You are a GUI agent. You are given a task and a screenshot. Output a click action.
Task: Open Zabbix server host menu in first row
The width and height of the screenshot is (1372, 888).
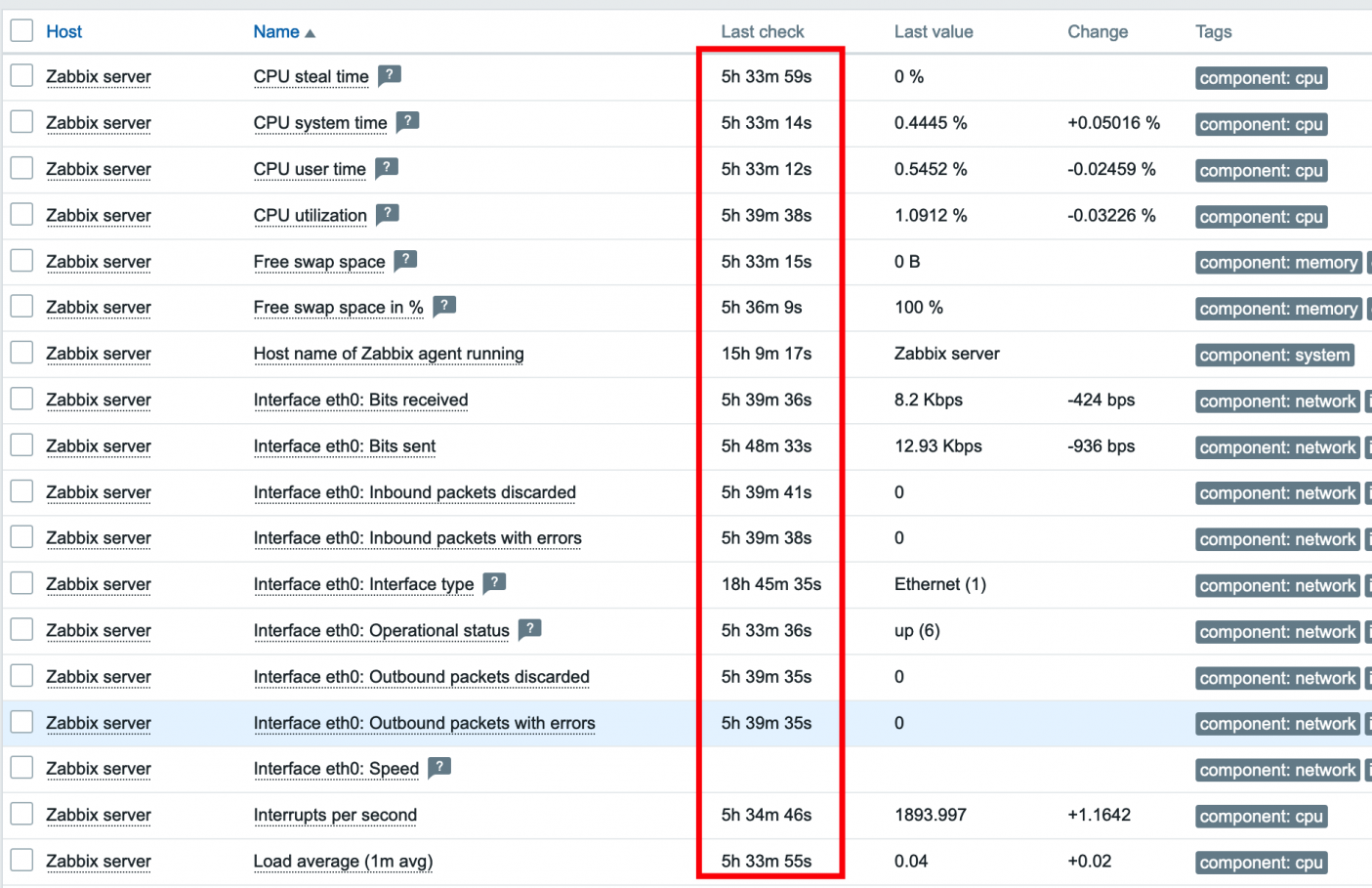point(99,77)
